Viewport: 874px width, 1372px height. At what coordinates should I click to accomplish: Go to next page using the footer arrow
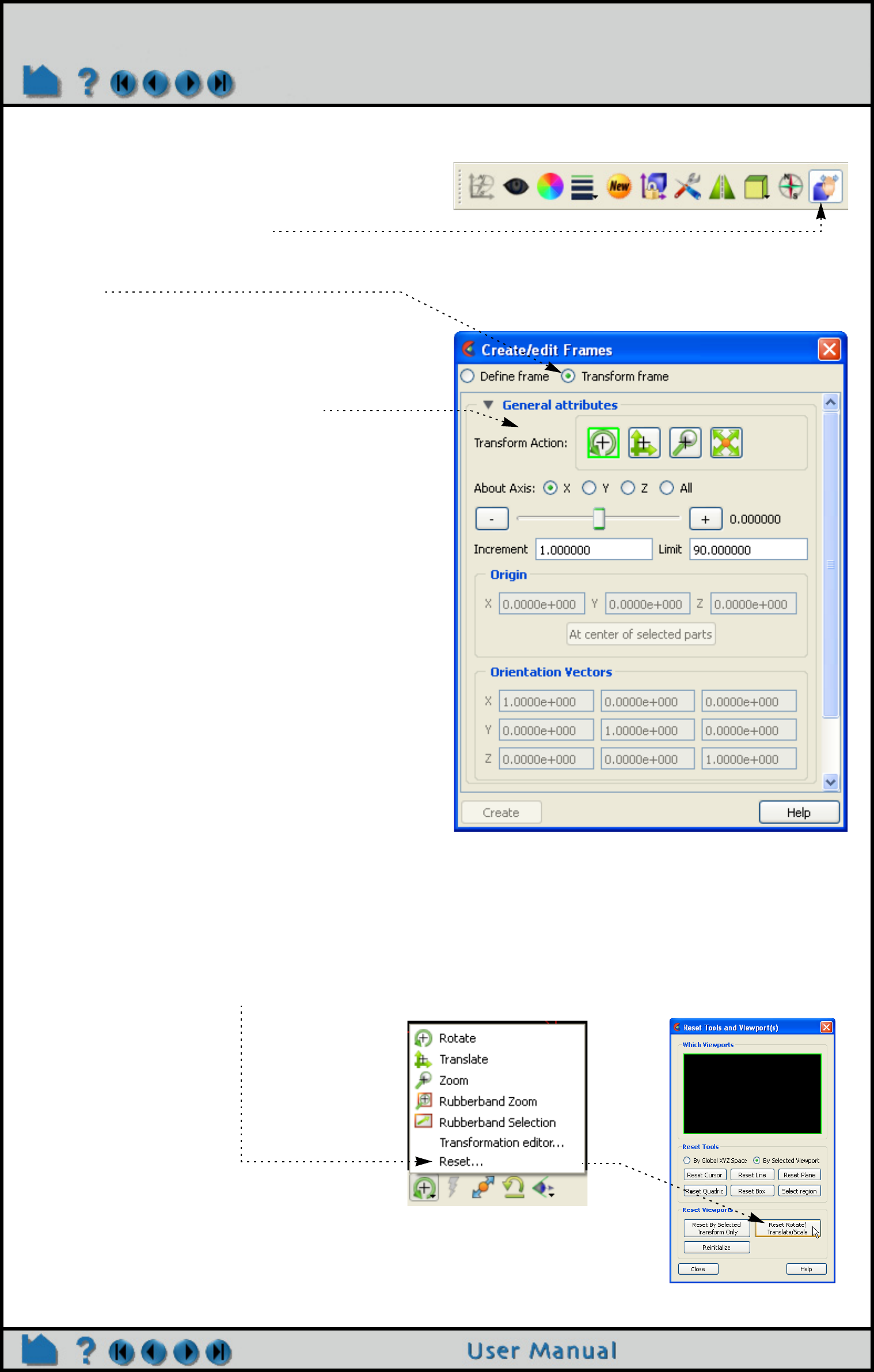point(185,1352)
